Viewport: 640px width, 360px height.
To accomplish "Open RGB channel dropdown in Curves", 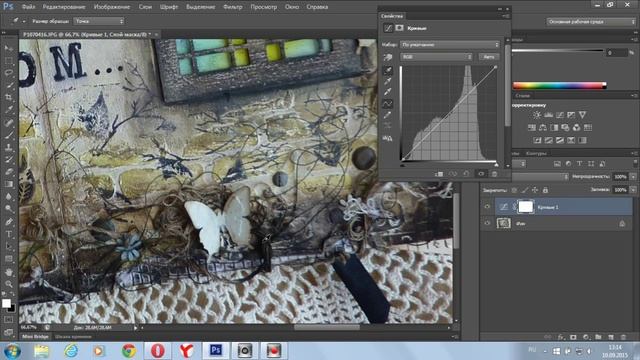I will click(x=436, y=57).
